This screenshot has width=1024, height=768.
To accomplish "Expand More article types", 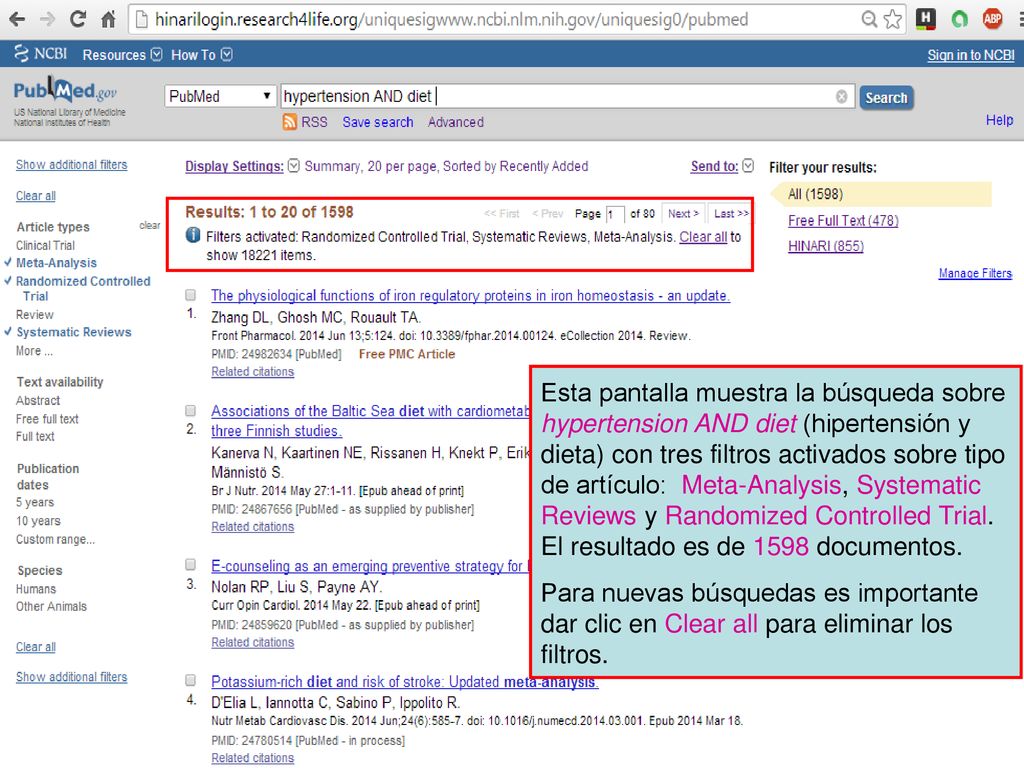I will [x=34, y=351].
